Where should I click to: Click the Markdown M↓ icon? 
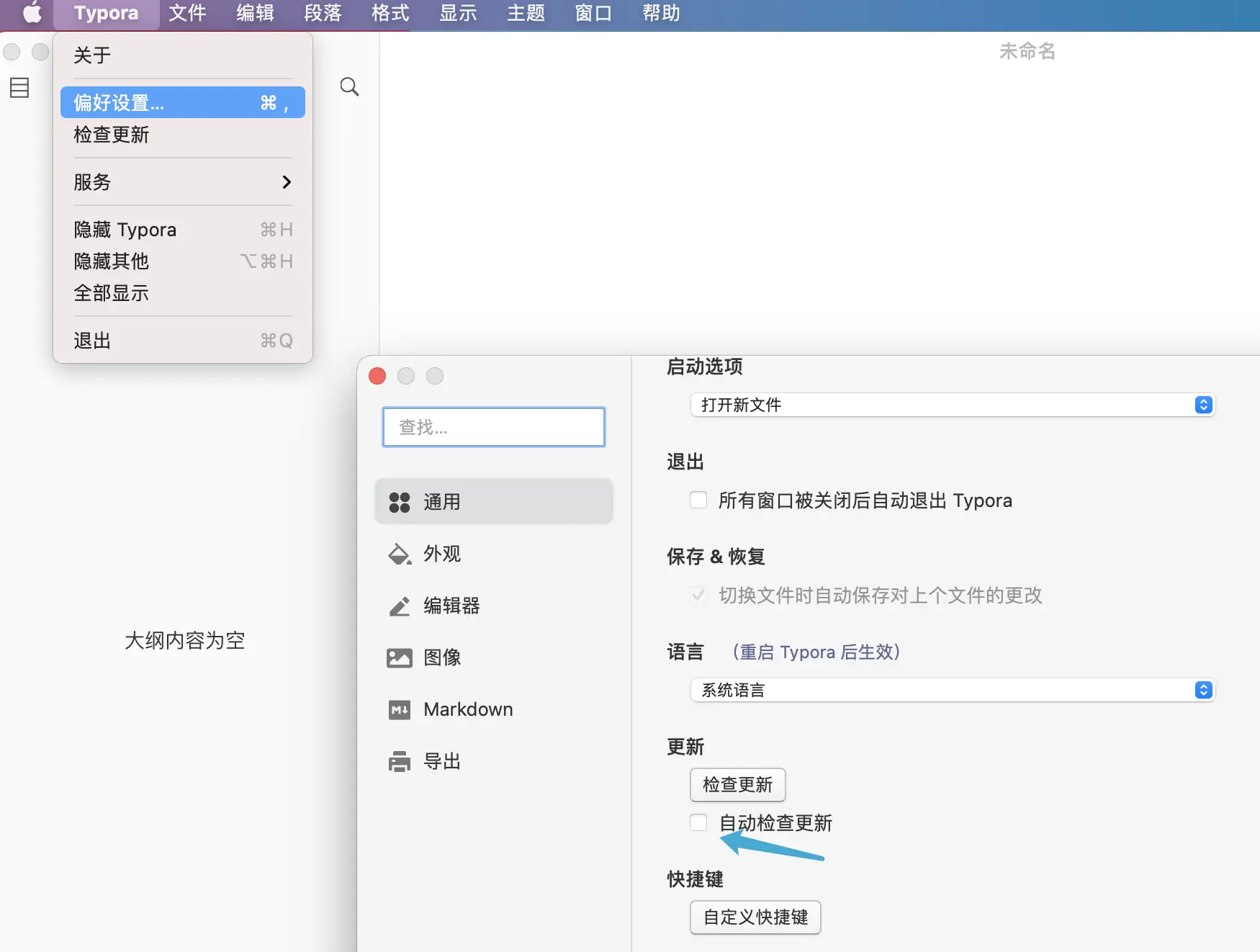400,709
